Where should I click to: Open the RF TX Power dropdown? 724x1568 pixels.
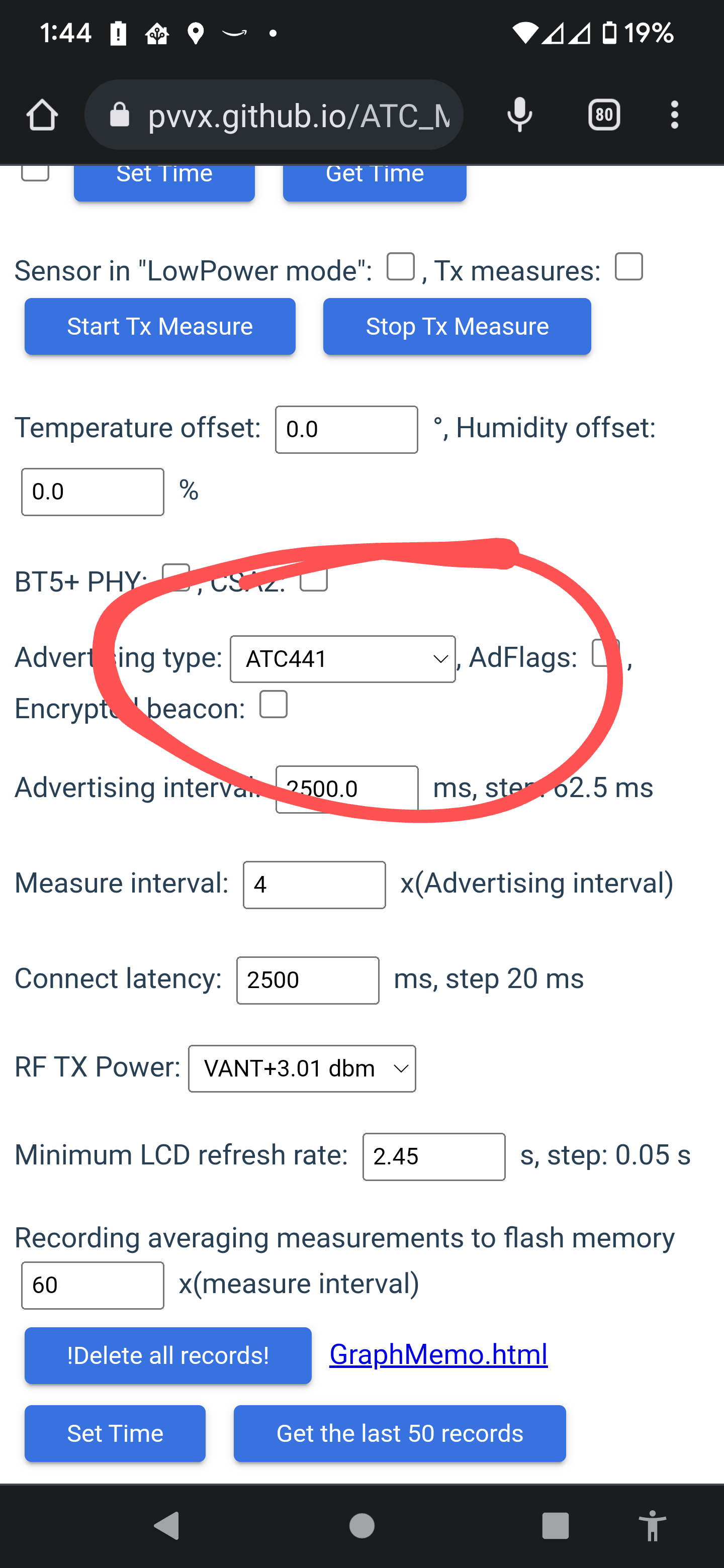click(302, 1068)
